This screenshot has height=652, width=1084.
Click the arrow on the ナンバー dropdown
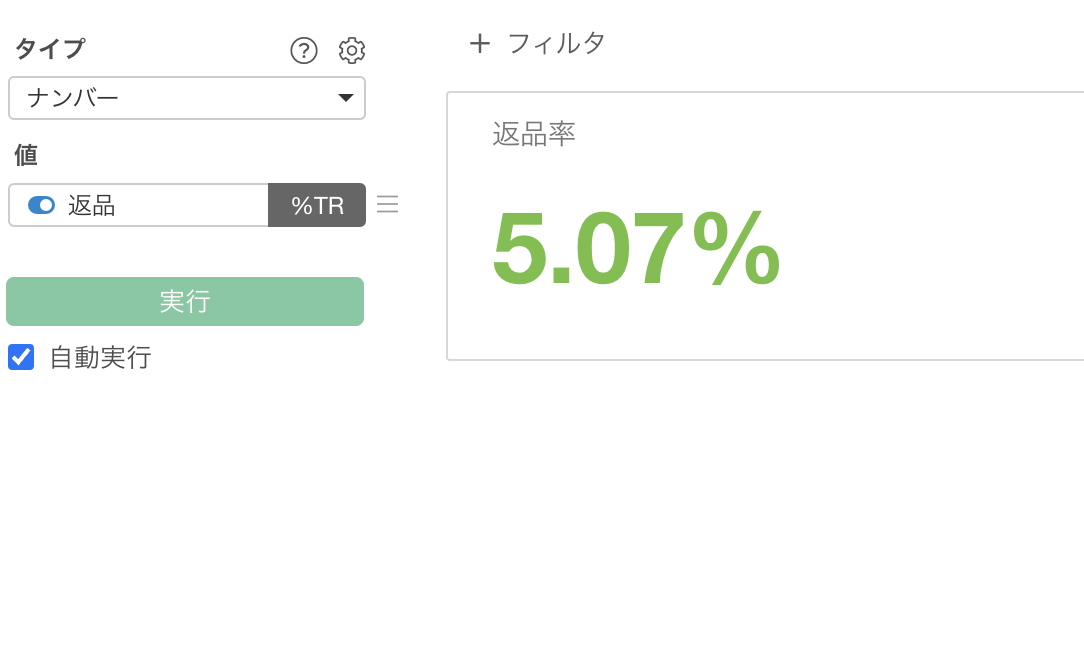pyautogui.click(x=346, y=98)
